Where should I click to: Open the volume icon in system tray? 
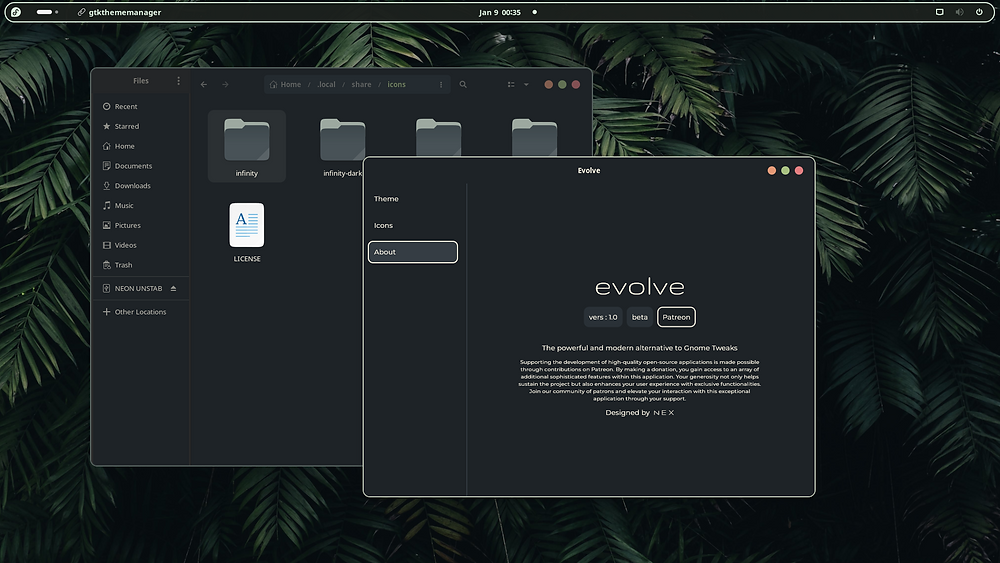tap(959, 12)
